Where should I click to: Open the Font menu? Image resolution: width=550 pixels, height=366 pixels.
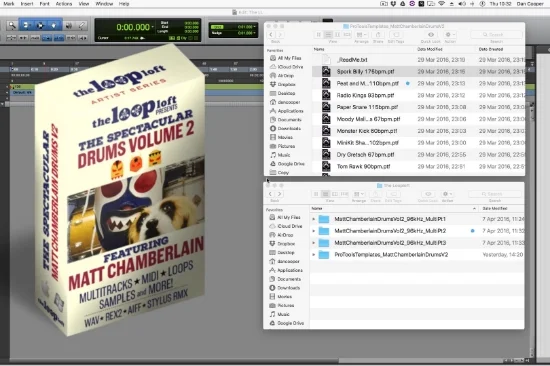(45, 4)
